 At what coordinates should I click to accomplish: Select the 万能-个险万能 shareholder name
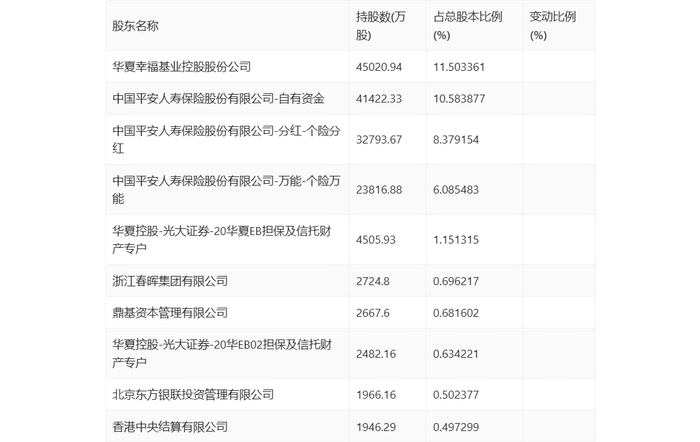point(226,189)
